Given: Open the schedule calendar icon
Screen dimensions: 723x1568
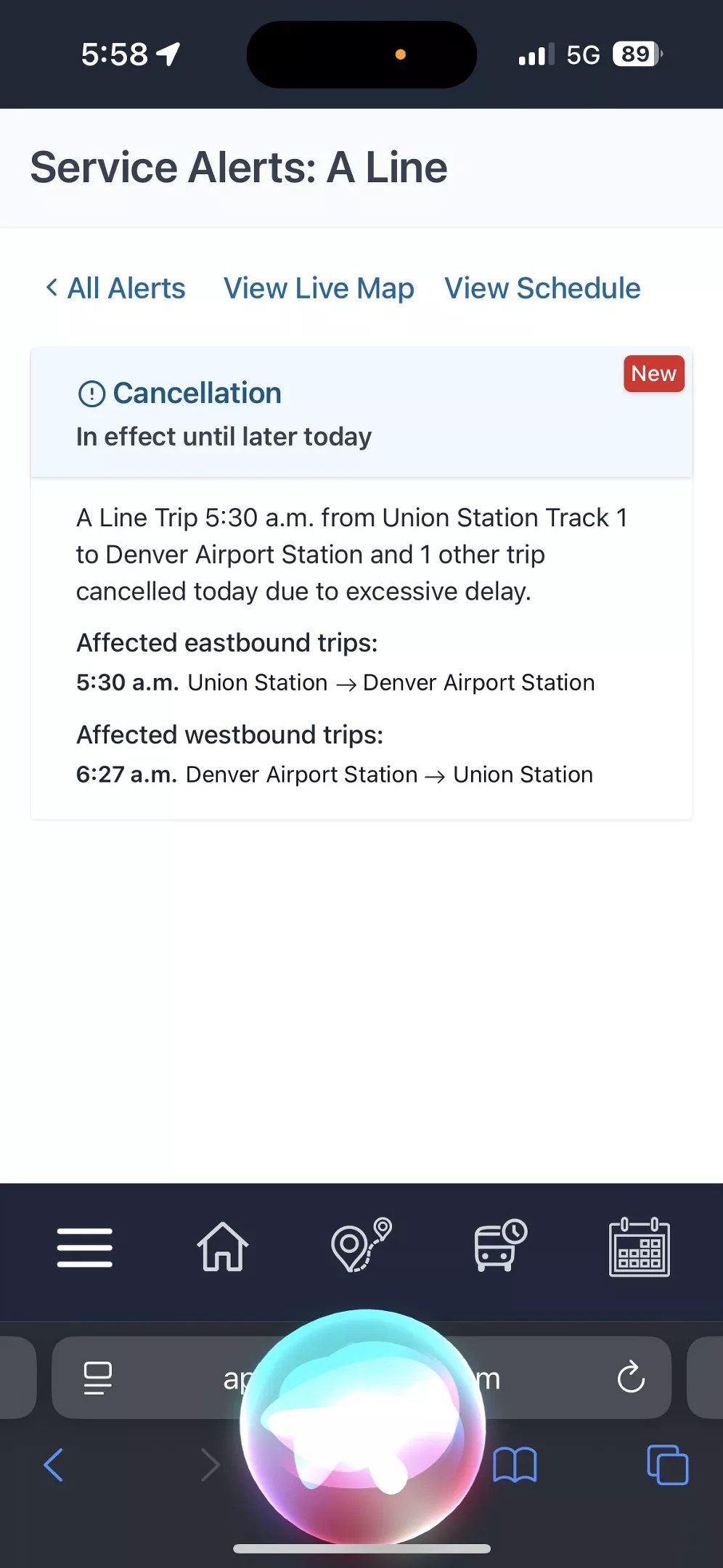Looking at the screenshot, I should tap(639, 1247).
